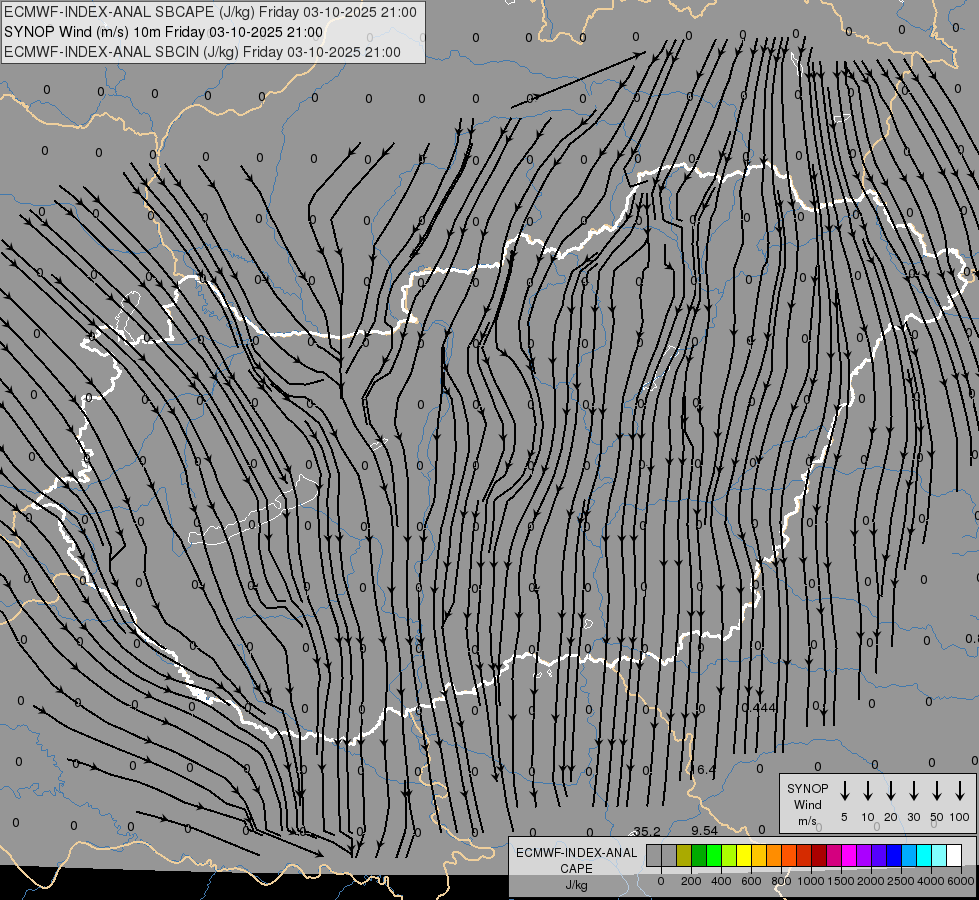Click the wind arrow labeled 10 m/s
Screen dimensions: 979x900
pyautogui.click(x=868, y=790)
